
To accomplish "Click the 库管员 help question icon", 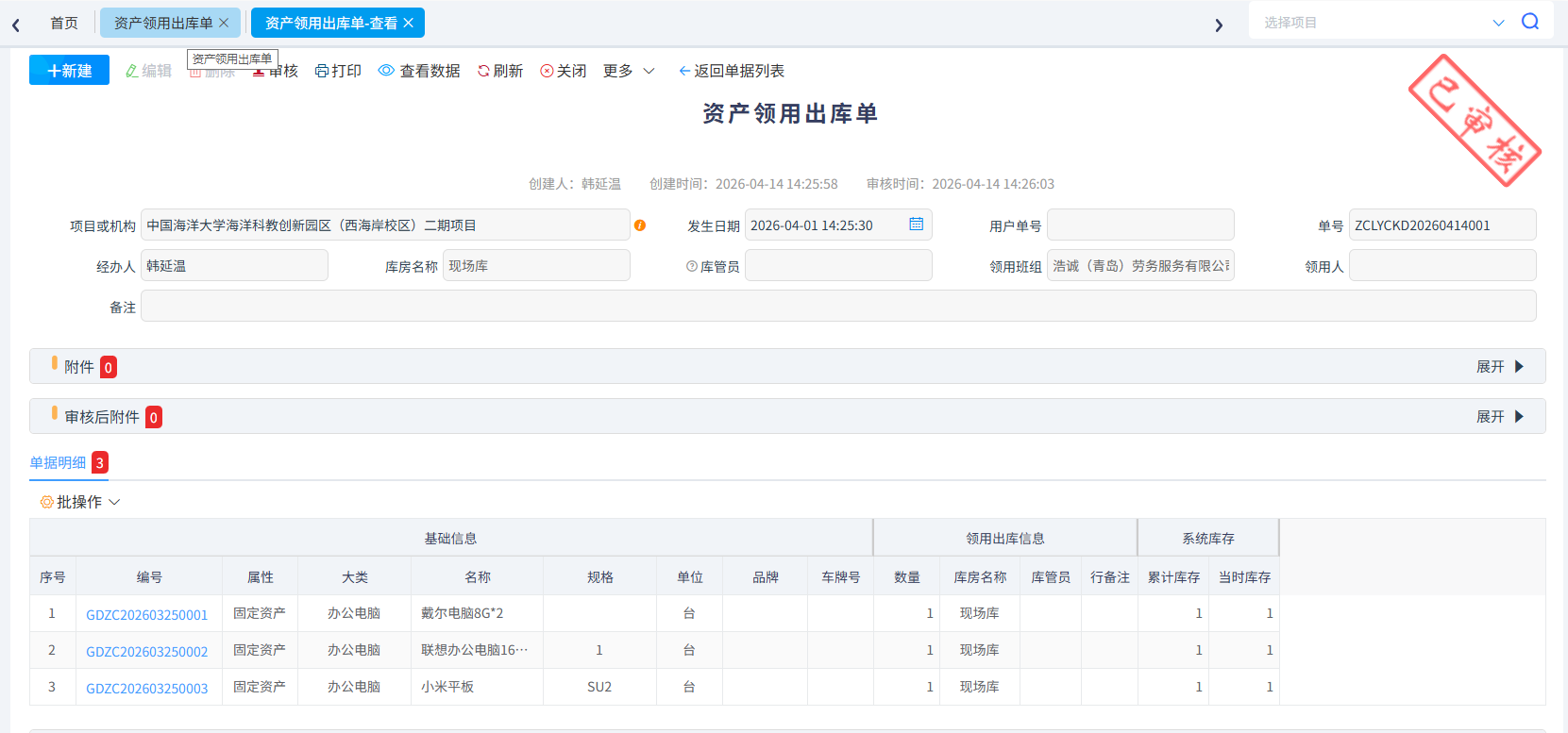I will pyautogui.click(x=692, y=266).
